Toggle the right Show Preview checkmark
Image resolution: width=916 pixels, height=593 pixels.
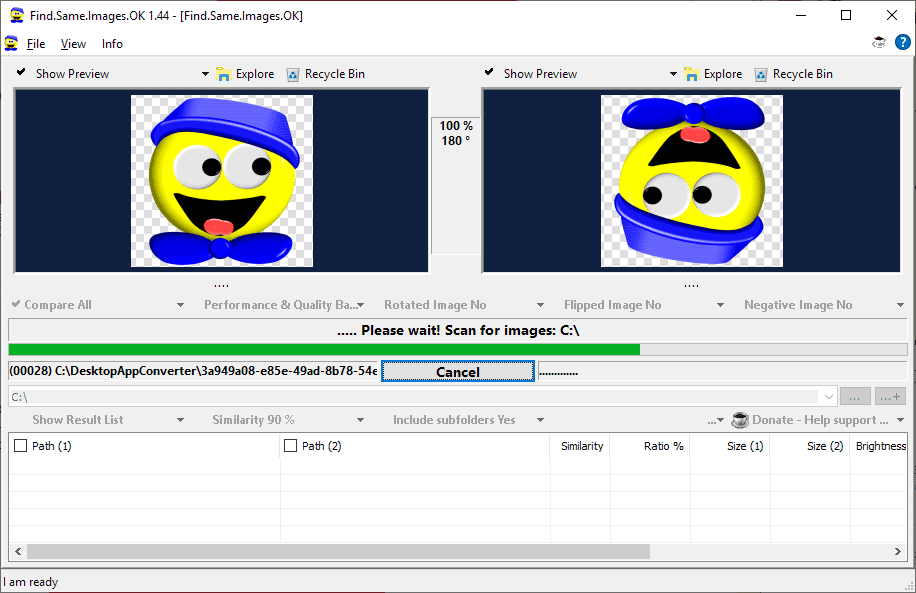click(489, 72)
